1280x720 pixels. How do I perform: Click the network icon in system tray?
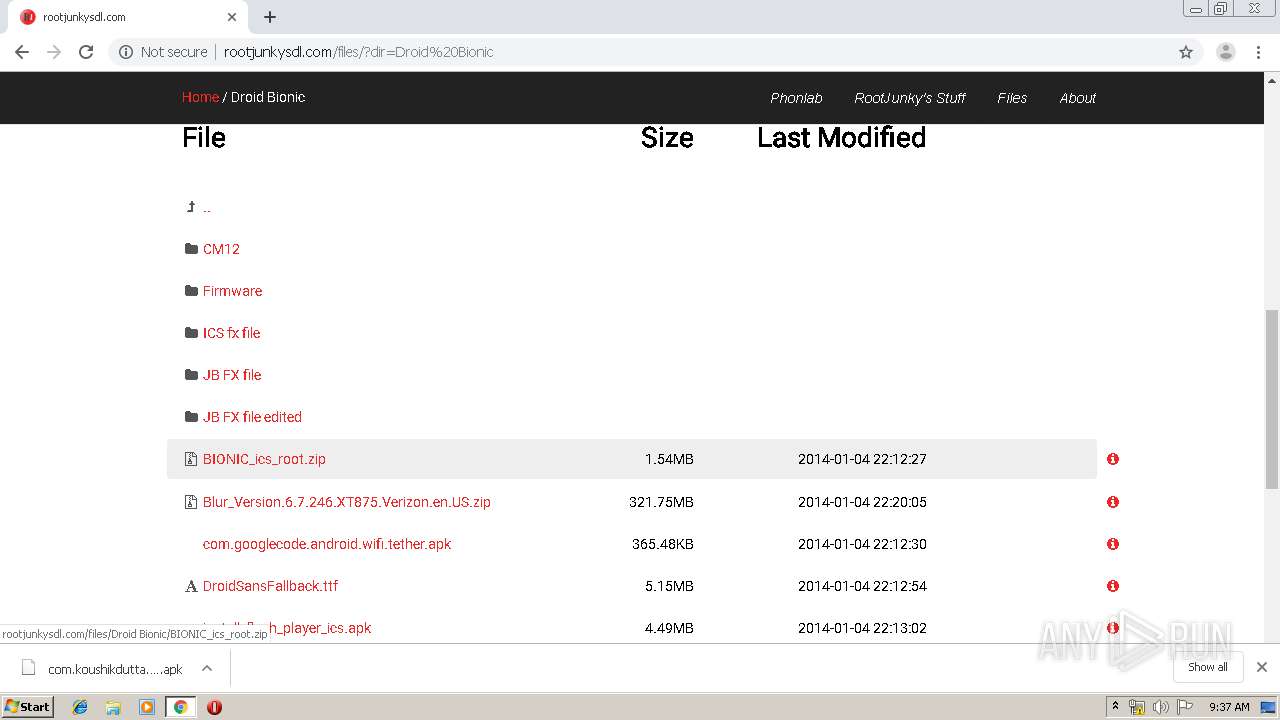pos(1137,707)
